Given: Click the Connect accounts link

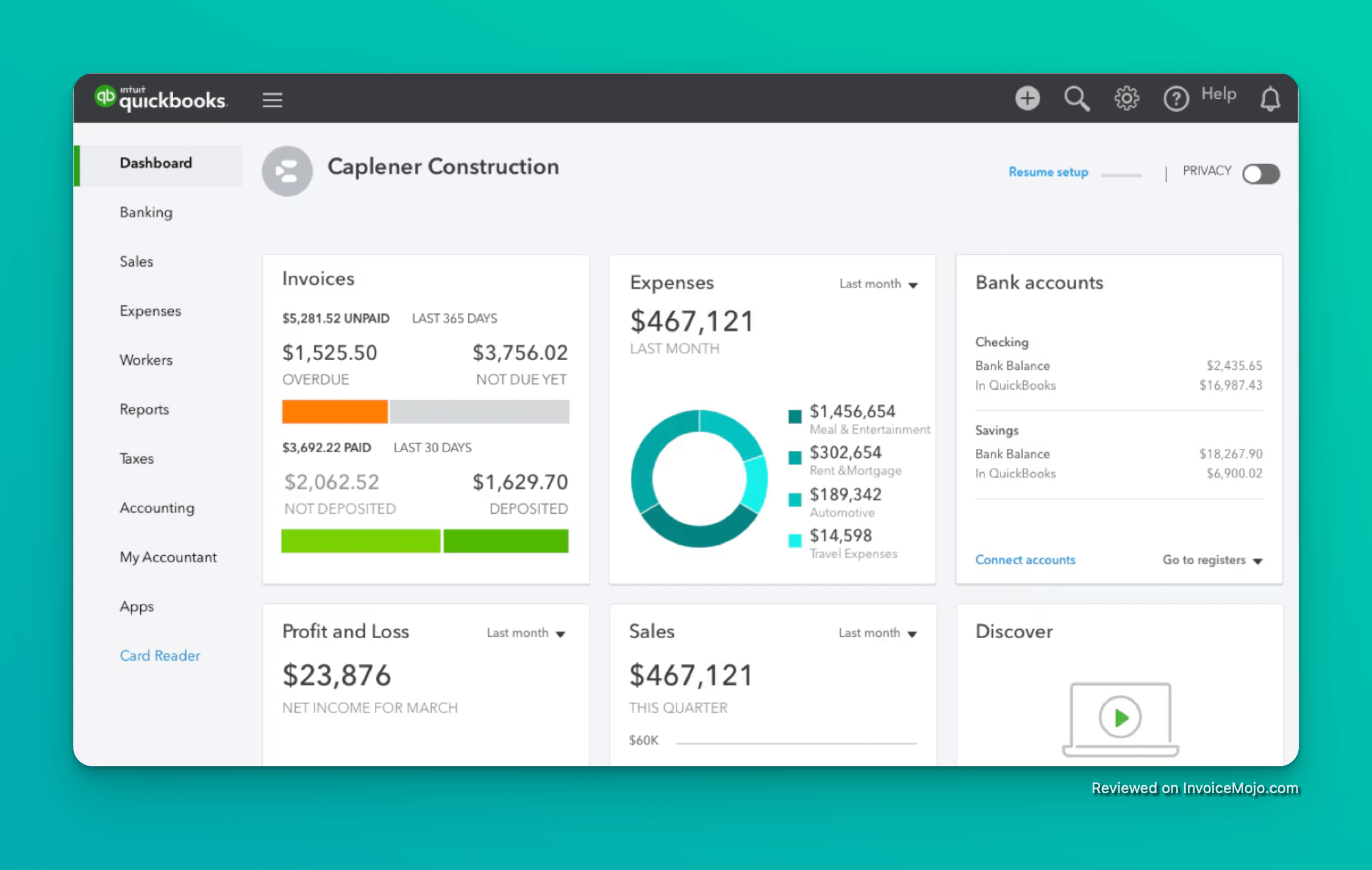Looking at the screenshot, I should pyautogui.click(x=1026, y=559).
